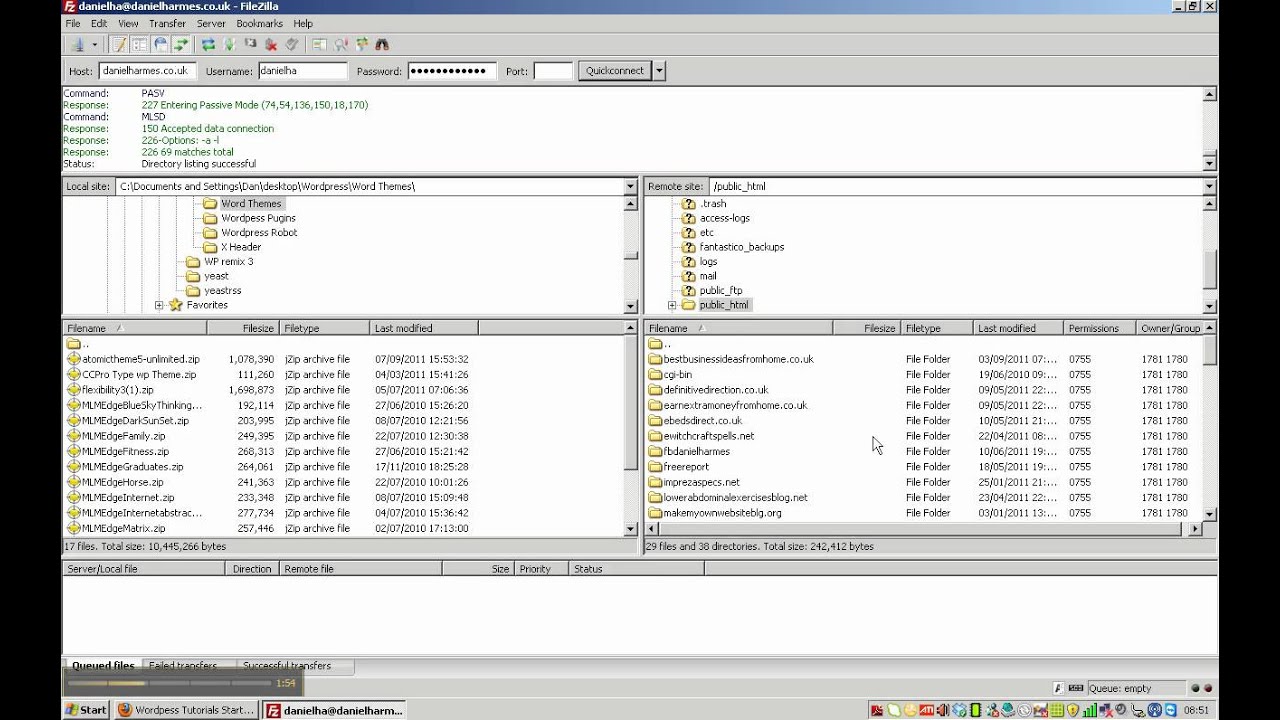
Task: Sort remote files by Owner/Group column
Action: [1170, 328]
